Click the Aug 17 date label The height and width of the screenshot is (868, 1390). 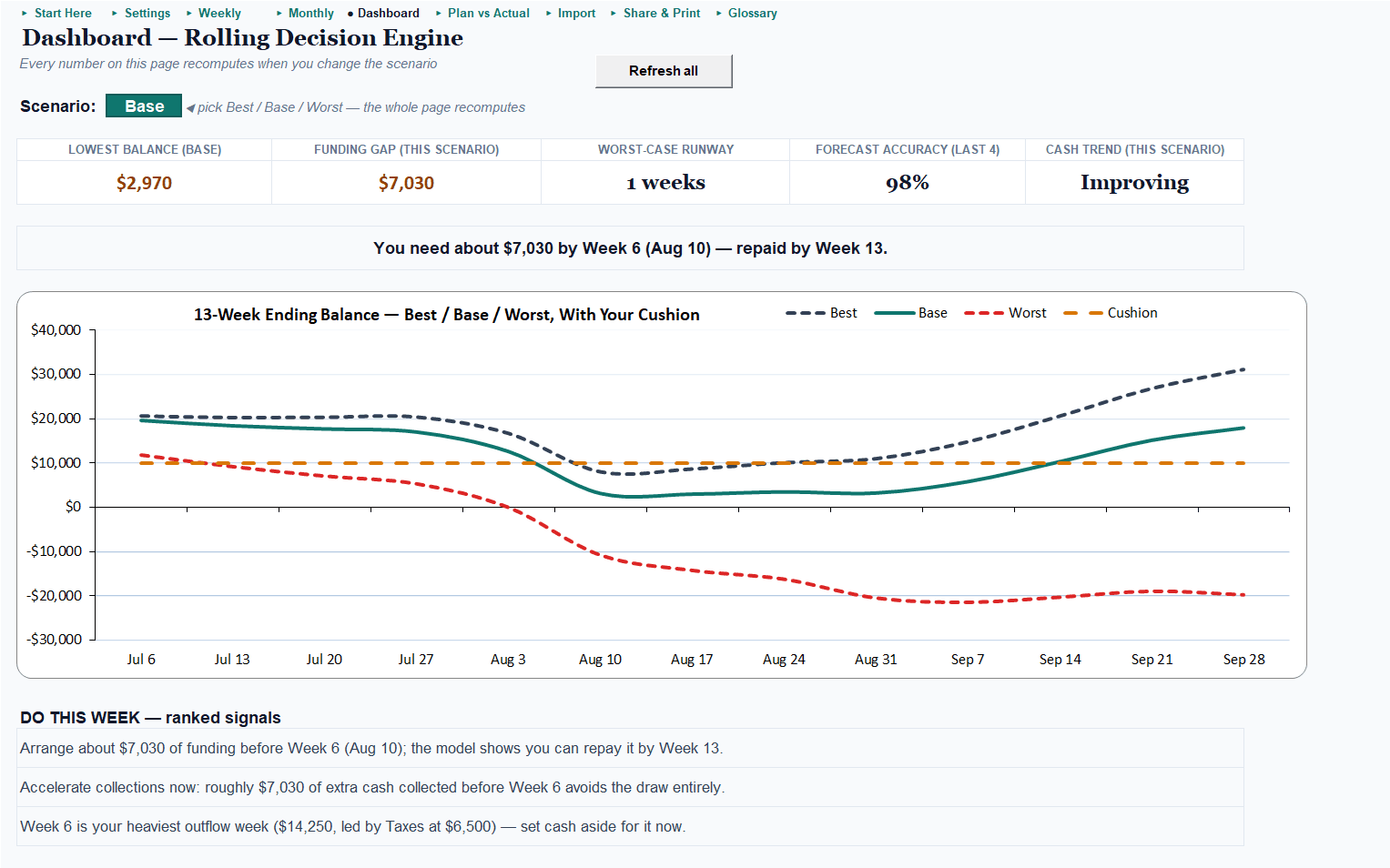692,660
